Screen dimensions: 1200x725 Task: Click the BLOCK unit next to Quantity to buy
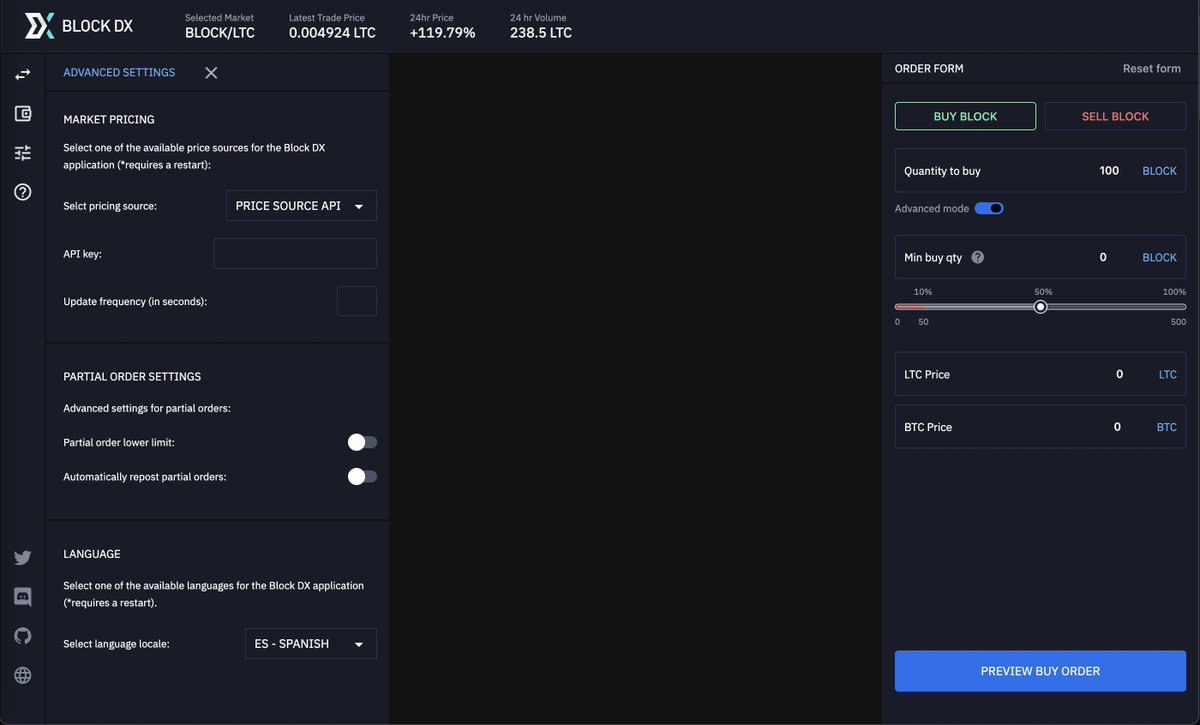point(1159,171)
